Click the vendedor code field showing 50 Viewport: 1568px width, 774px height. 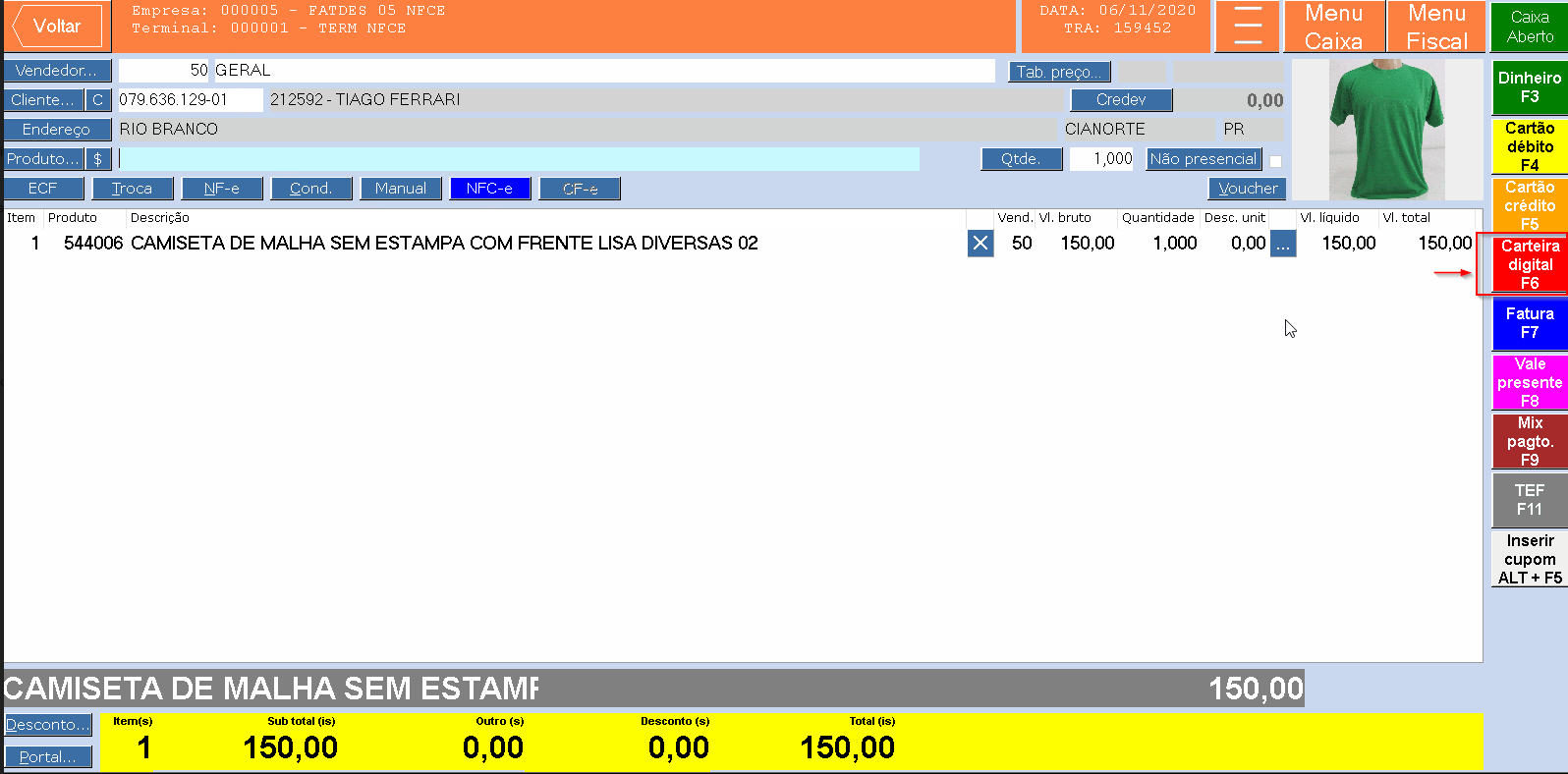[164, 71]
